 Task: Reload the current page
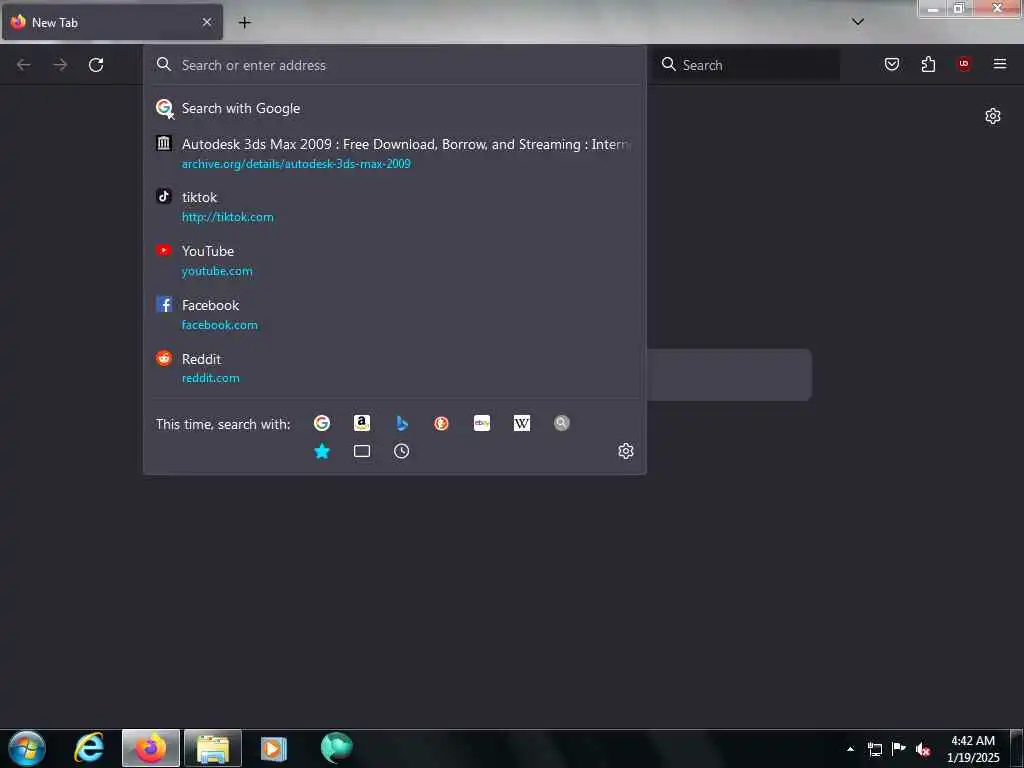pos(96,65)
